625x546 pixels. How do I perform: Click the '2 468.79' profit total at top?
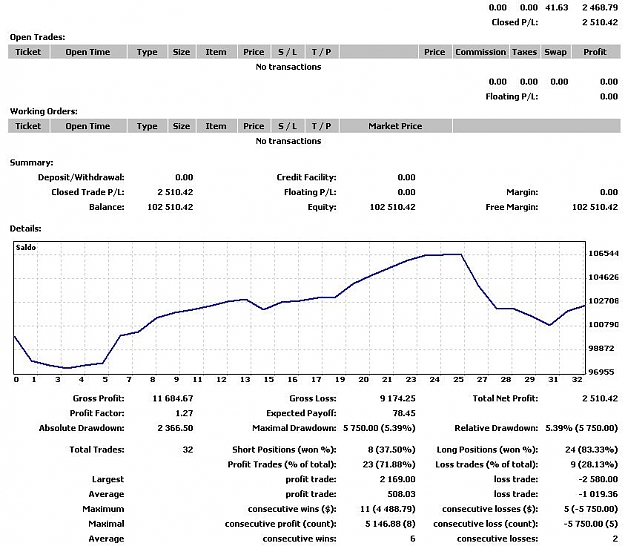(x=600, y=8)
